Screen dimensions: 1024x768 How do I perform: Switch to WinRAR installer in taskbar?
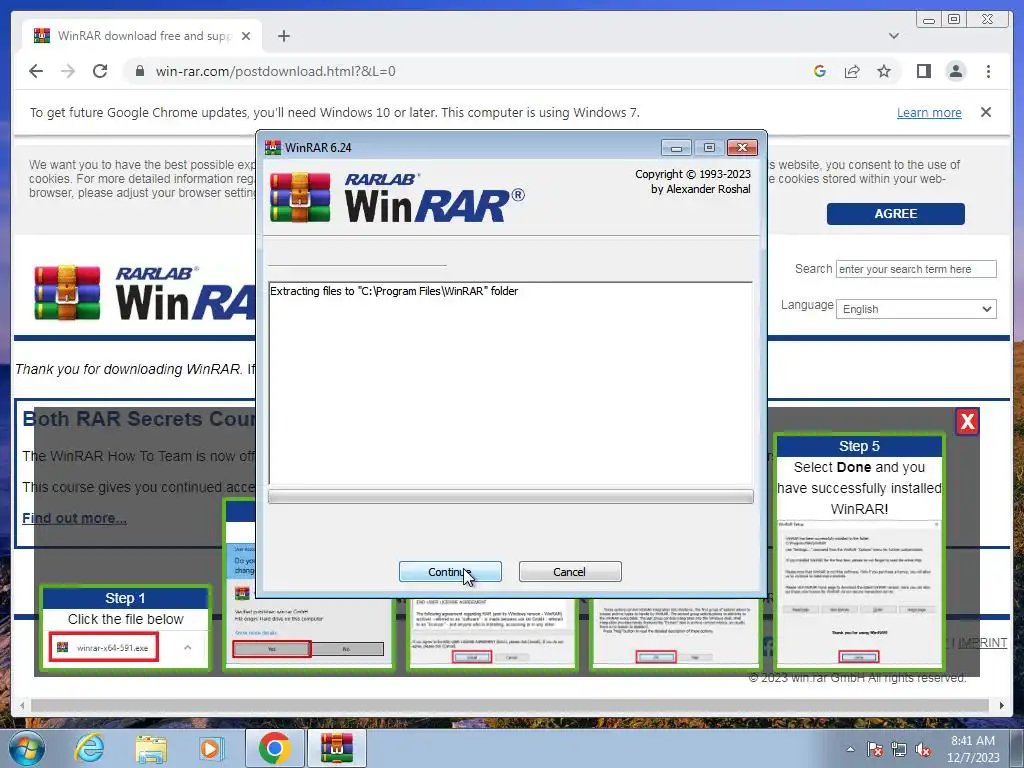tap(336, 748)
